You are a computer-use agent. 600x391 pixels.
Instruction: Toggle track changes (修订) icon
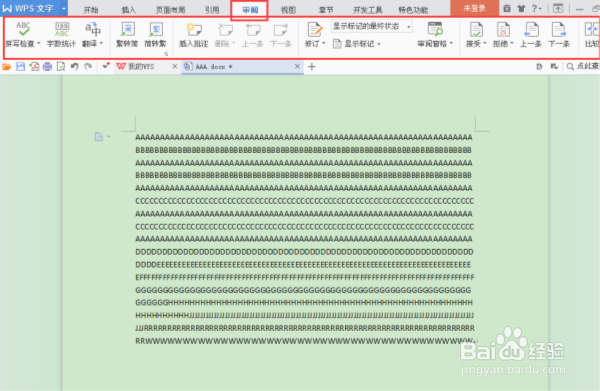[x=315, y=29]
